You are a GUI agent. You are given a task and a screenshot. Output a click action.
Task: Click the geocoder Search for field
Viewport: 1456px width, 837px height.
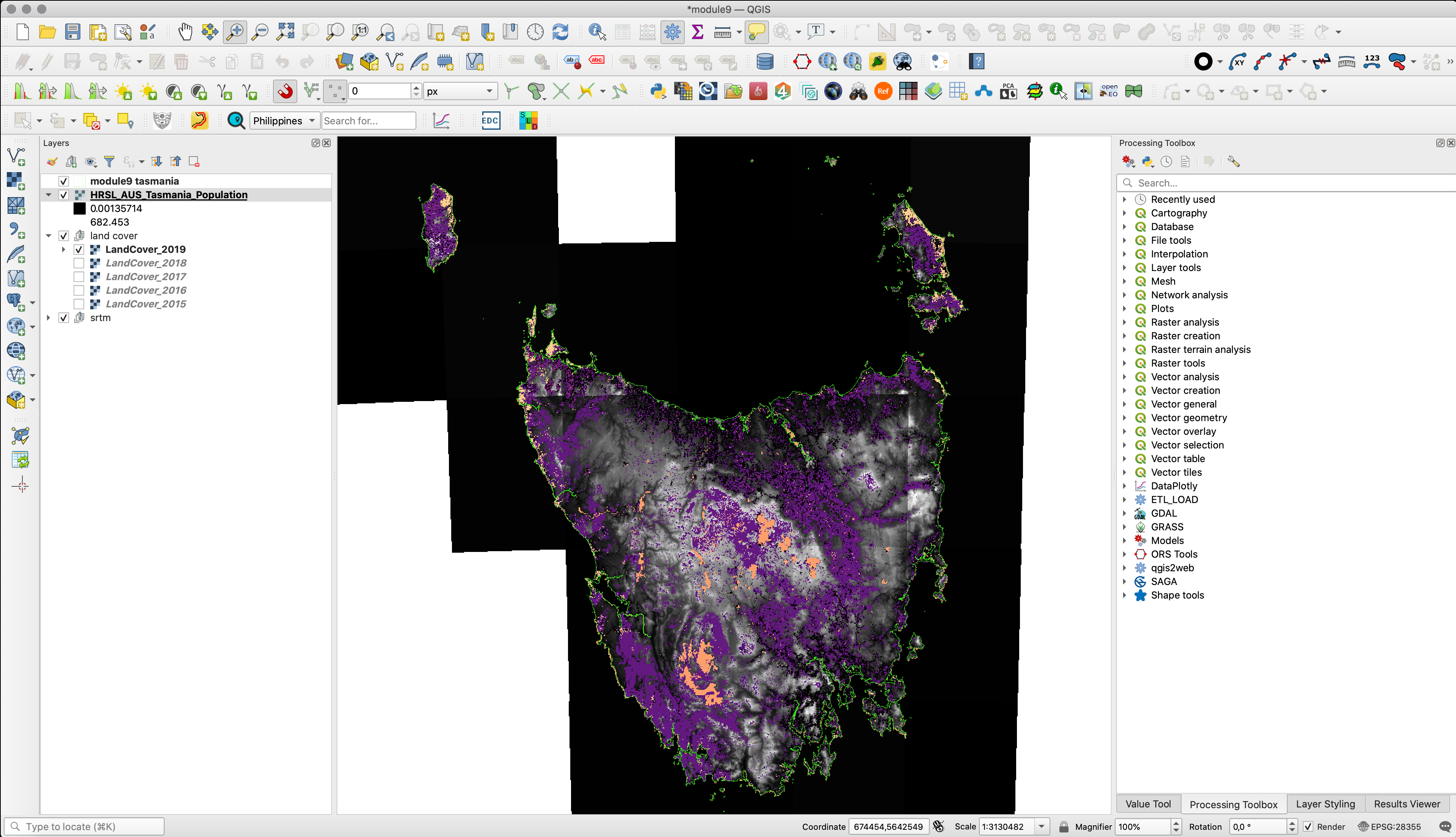369,121
